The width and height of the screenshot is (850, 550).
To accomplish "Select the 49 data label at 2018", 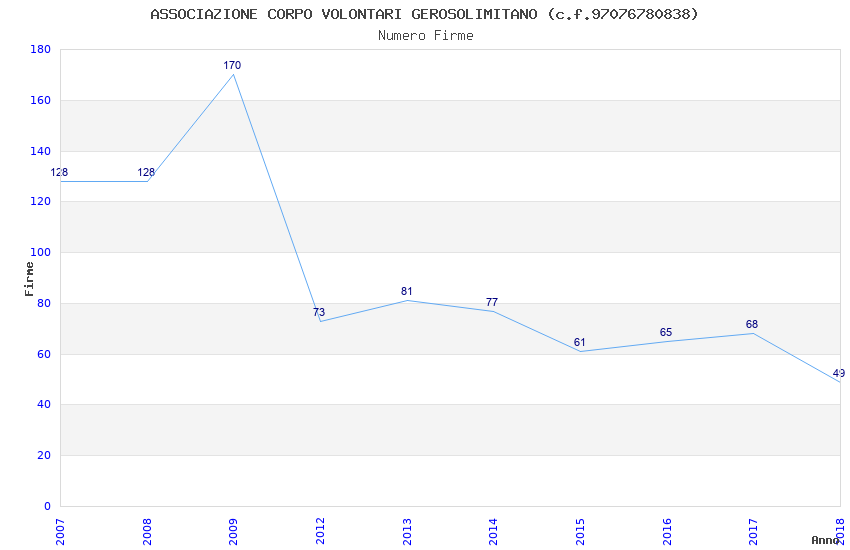I will tap(839, 373).
